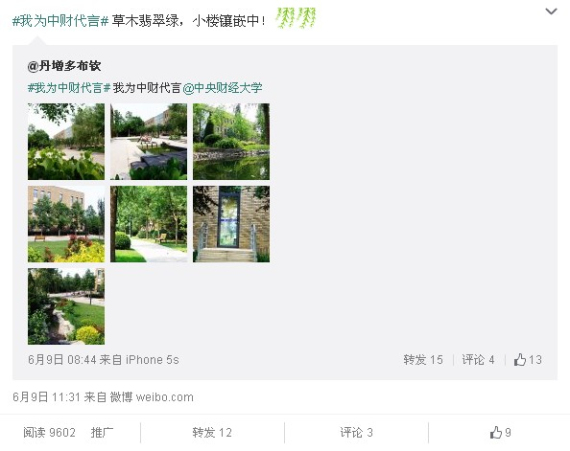570x451 pixels.
Task: Open the #我为中财代言# hashtag in top post
Action: pyautogui.click(x=60, y=21)
